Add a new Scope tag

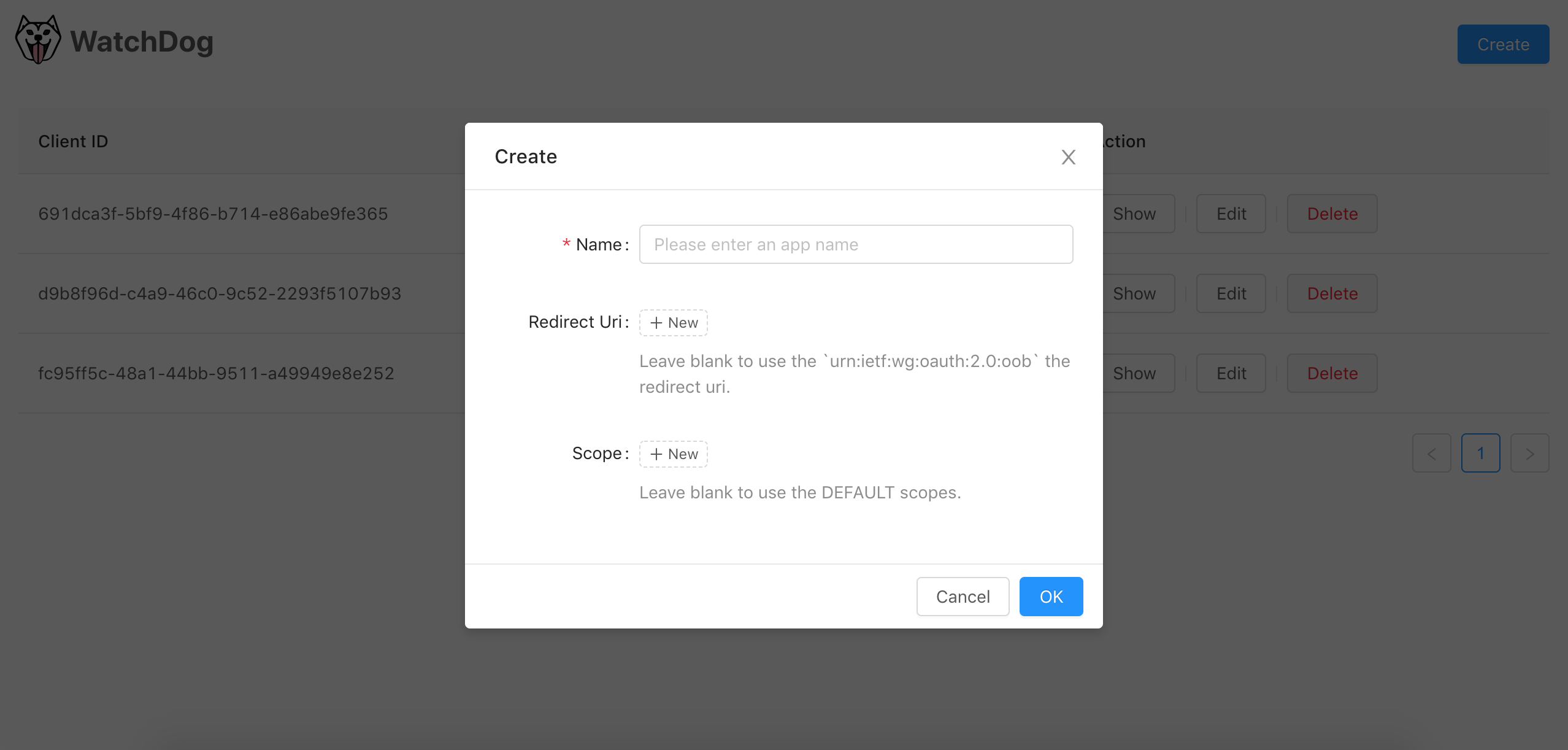click(x=673, y=454)
